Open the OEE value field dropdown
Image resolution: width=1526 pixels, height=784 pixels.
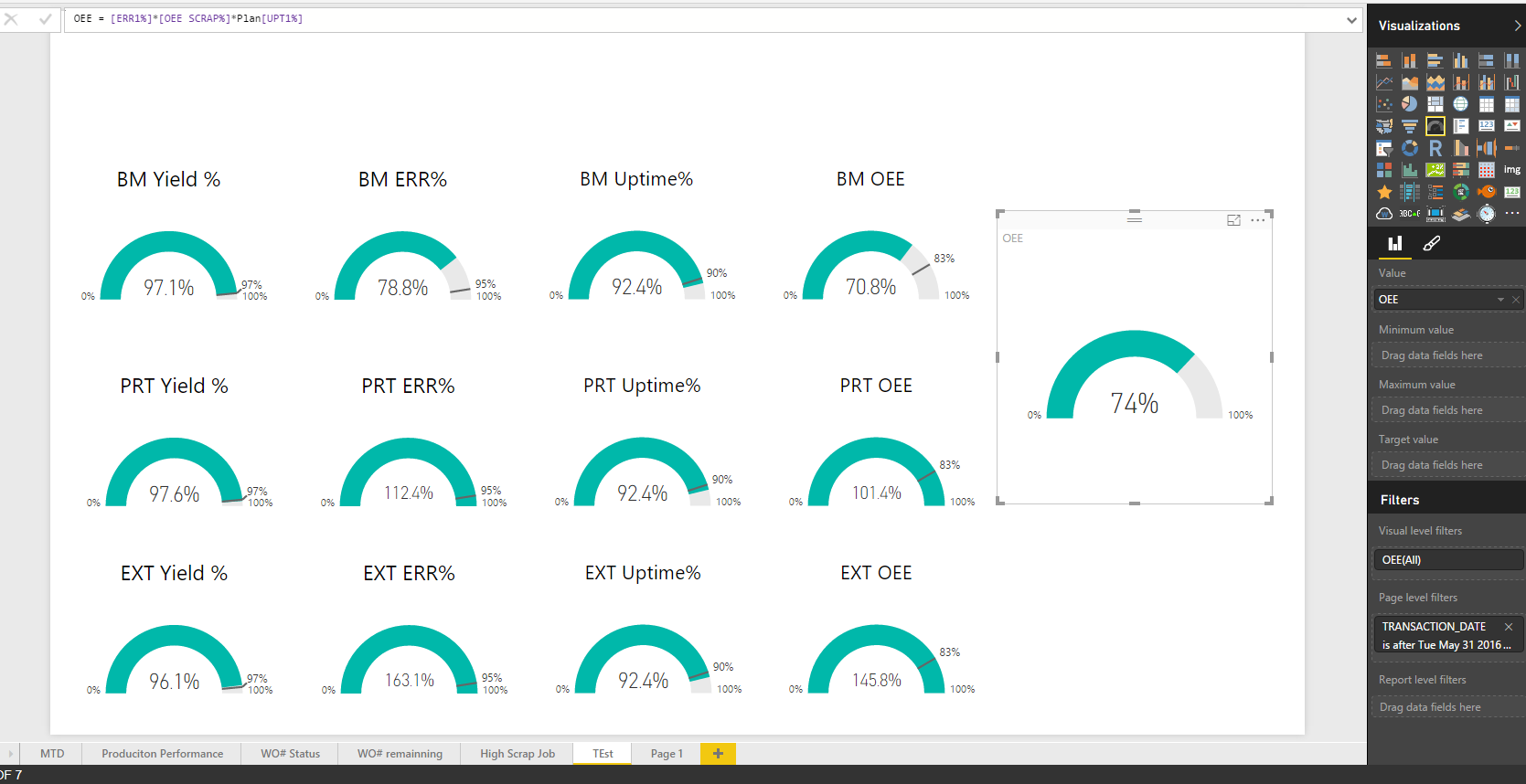(1500, 300)
